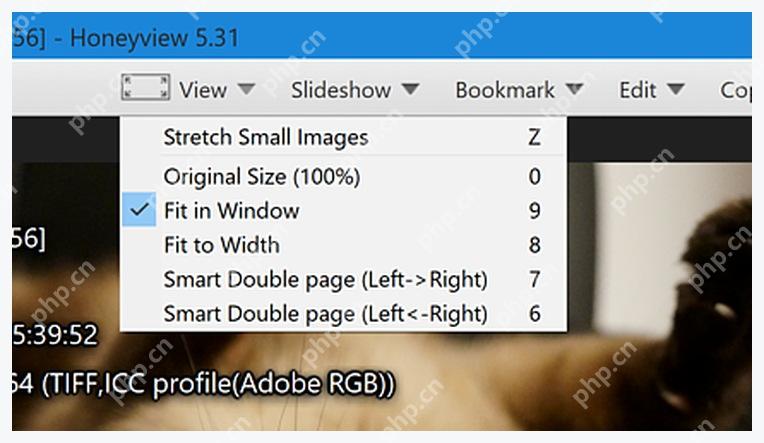Open the View menu label

tap(203, 90)
